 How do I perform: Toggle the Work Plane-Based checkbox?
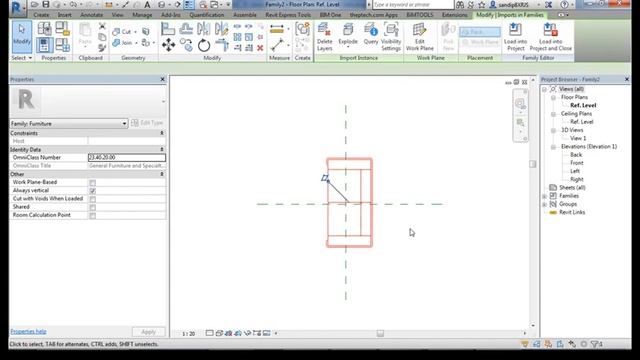93,182
